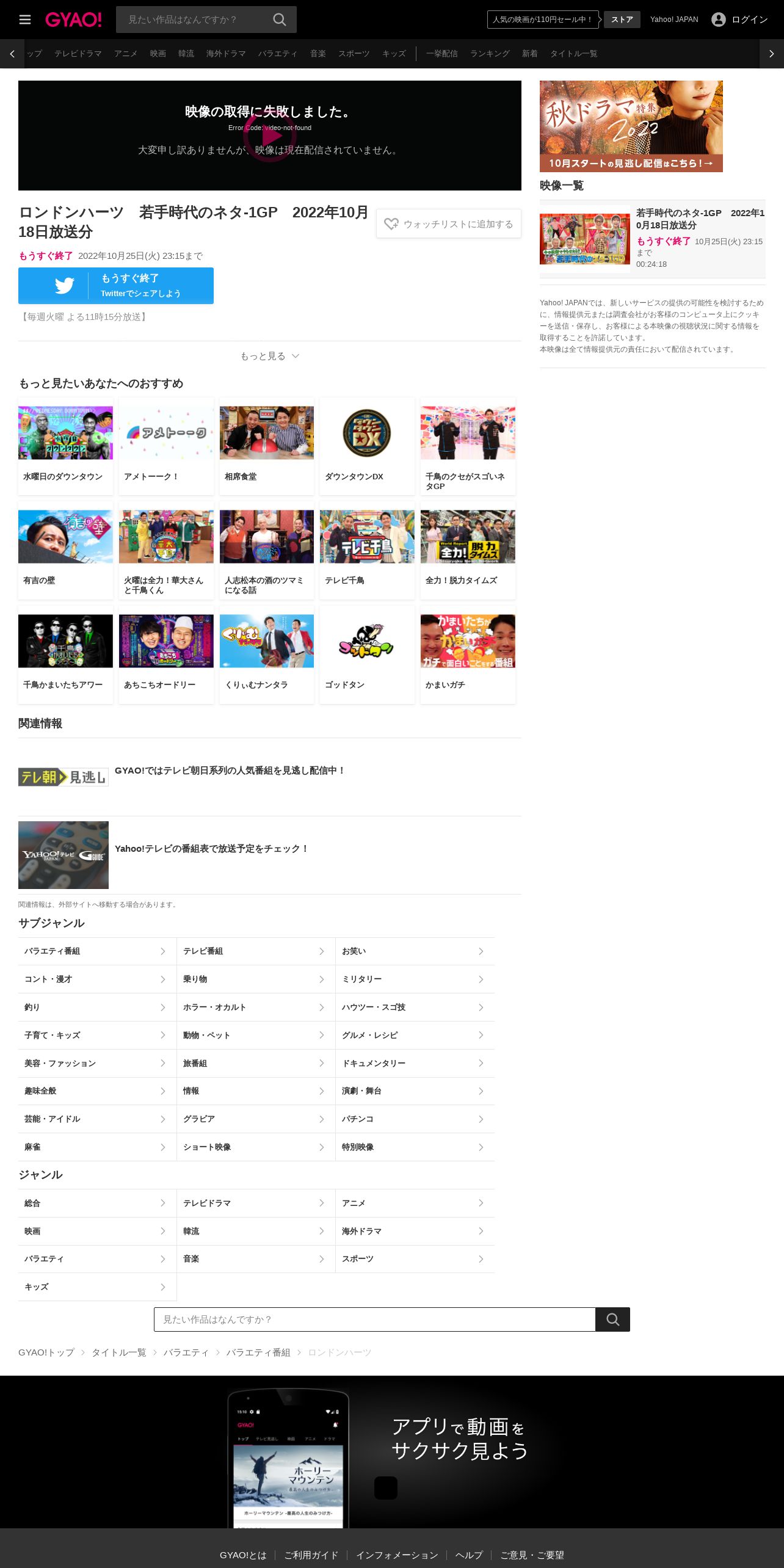The image size is (784, 1568).
Task: Open ダウンタウンDX recommendation
Action: click(x=367, y=446)
